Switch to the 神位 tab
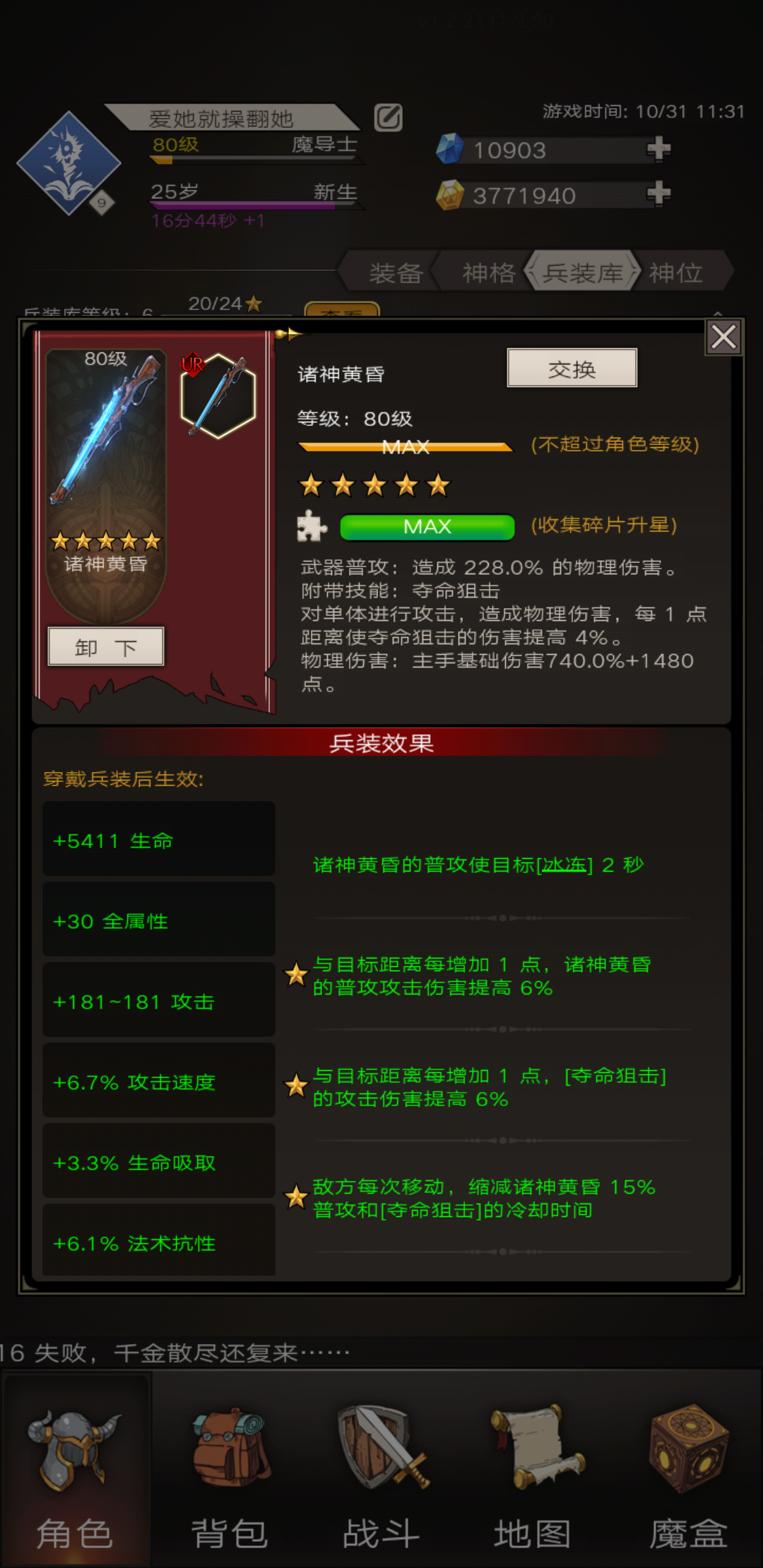This screenshot has width=763, height=1568. tap(677, 273)
